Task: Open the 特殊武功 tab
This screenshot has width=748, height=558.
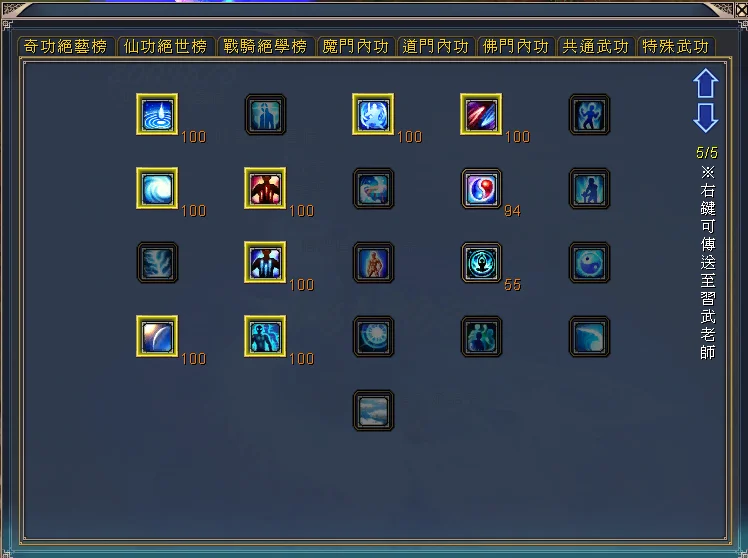Action: 676,46
